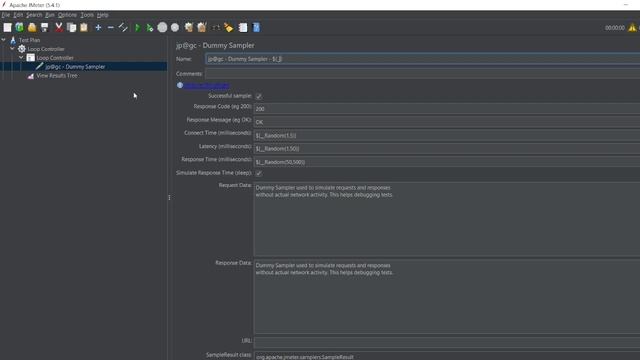Viewport: 640px width, 360px height.
Task: Click the Latency milliseconds field
Action: click(447, 149)
